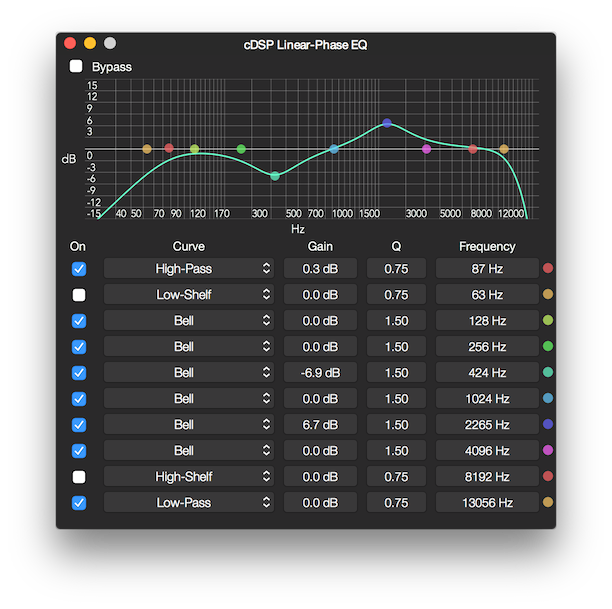Edit the 87 Hz frequency field
This screenshot has width=612, height=609.
click(487, 269)
